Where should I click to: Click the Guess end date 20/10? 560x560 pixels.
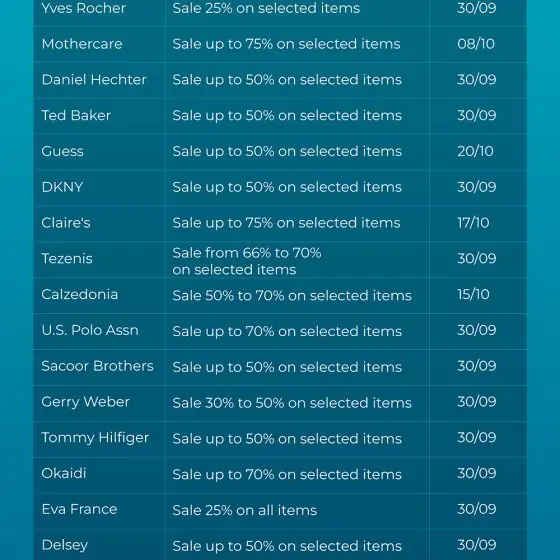(x=475, y=151)
